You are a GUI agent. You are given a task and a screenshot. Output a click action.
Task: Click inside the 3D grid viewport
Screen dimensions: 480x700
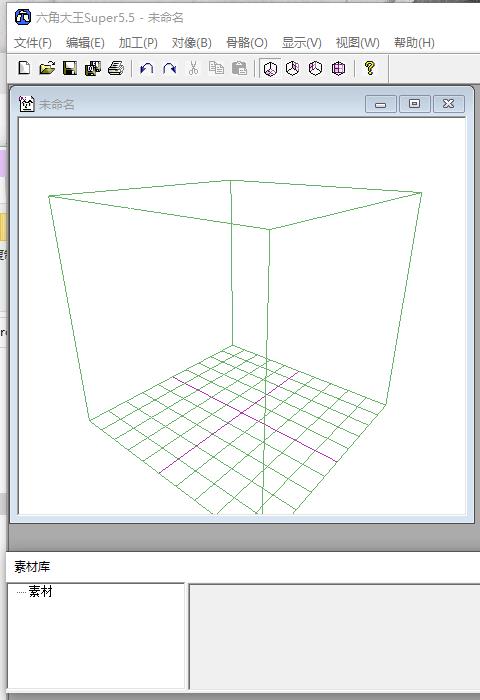tap(242, 316)
